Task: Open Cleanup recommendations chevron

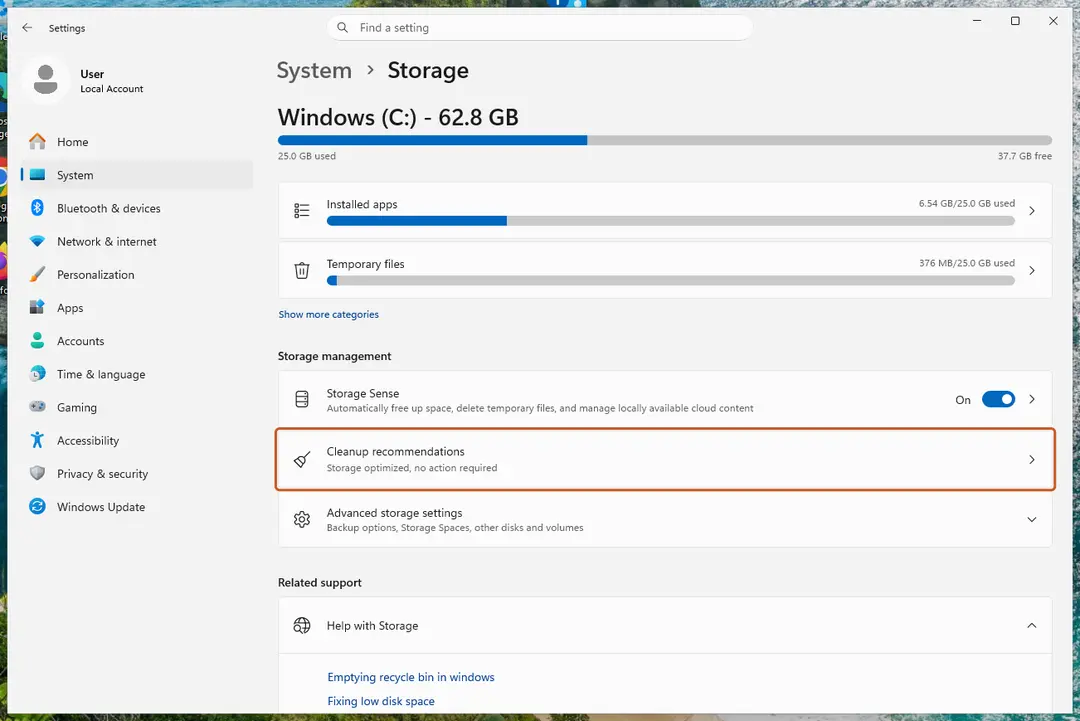Action: click(x=1031, y=459)
